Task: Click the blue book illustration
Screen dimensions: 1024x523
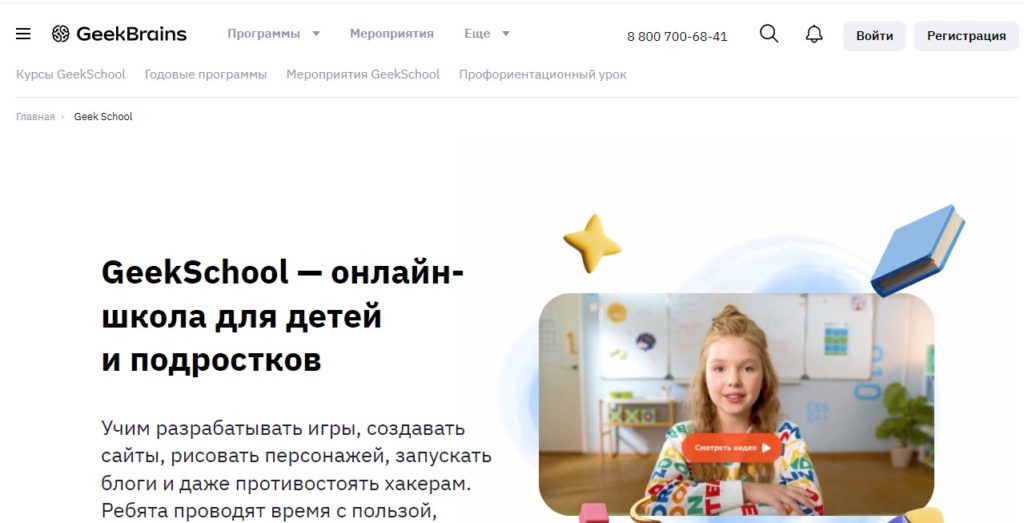Action: [918, 250]
